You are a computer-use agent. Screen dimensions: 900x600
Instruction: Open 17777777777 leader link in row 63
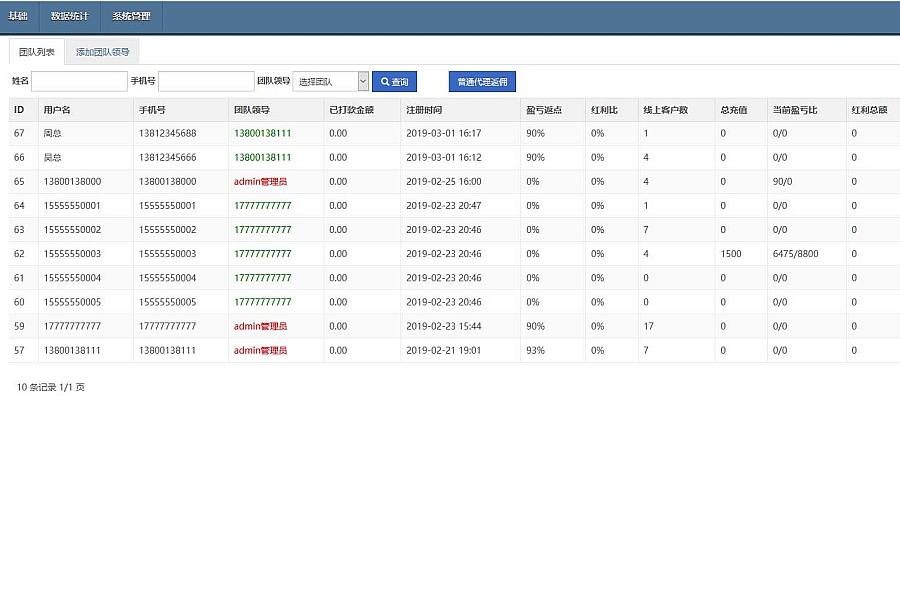tap(262, 230)
